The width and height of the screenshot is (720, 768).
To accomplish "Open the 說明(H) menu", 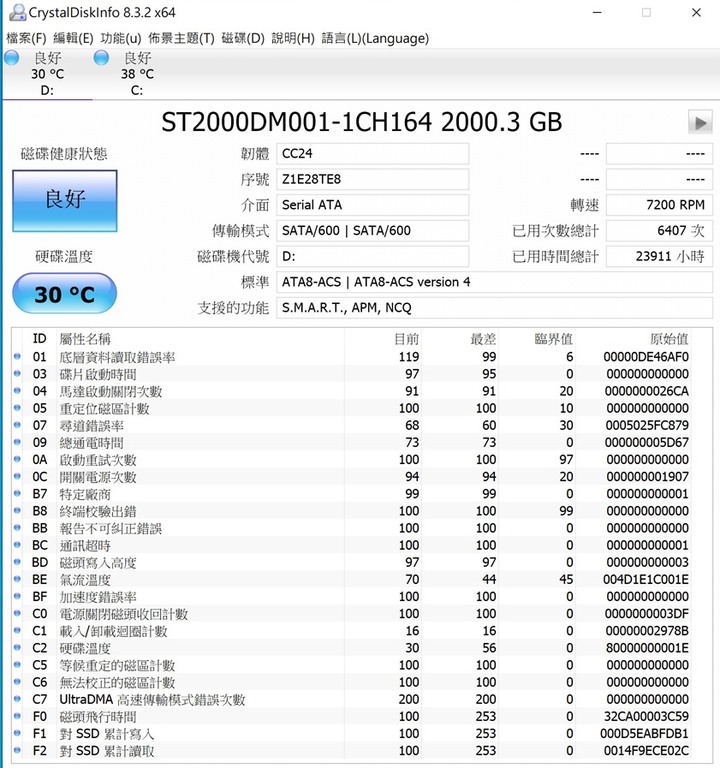I will click(293, 38).
